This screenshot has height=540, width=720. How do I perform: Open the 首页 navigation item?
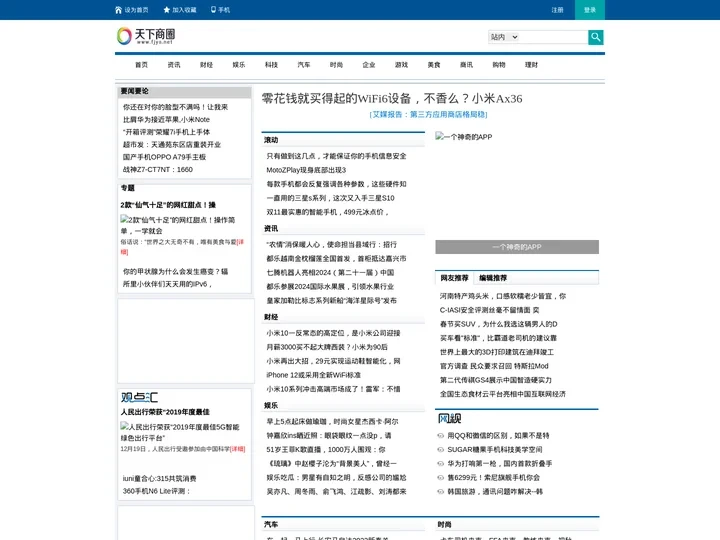(141, 65)
